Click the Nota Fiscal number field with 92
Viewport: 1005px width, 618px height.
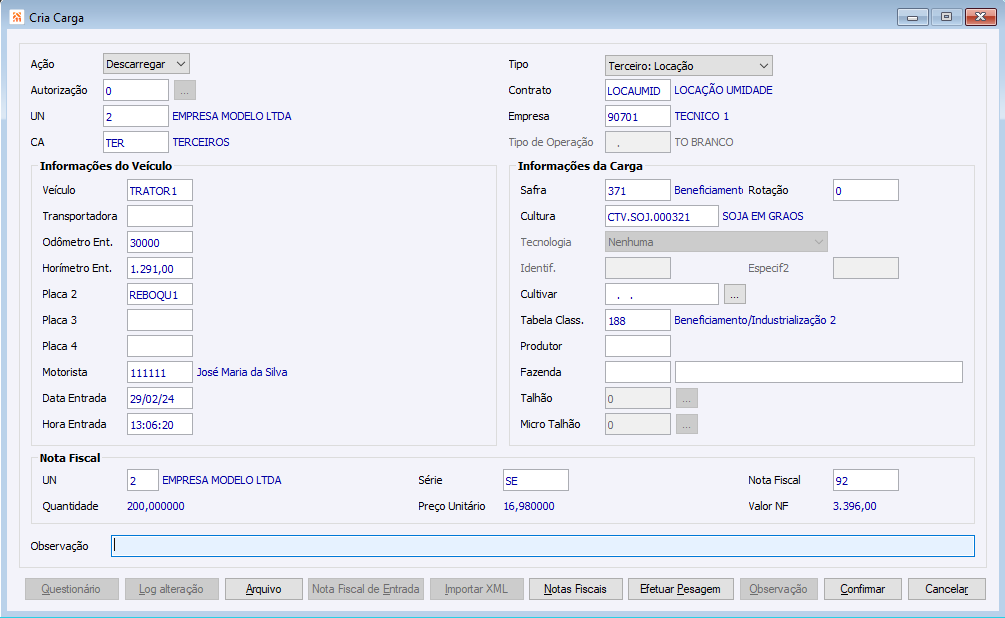tap(866, 480)
